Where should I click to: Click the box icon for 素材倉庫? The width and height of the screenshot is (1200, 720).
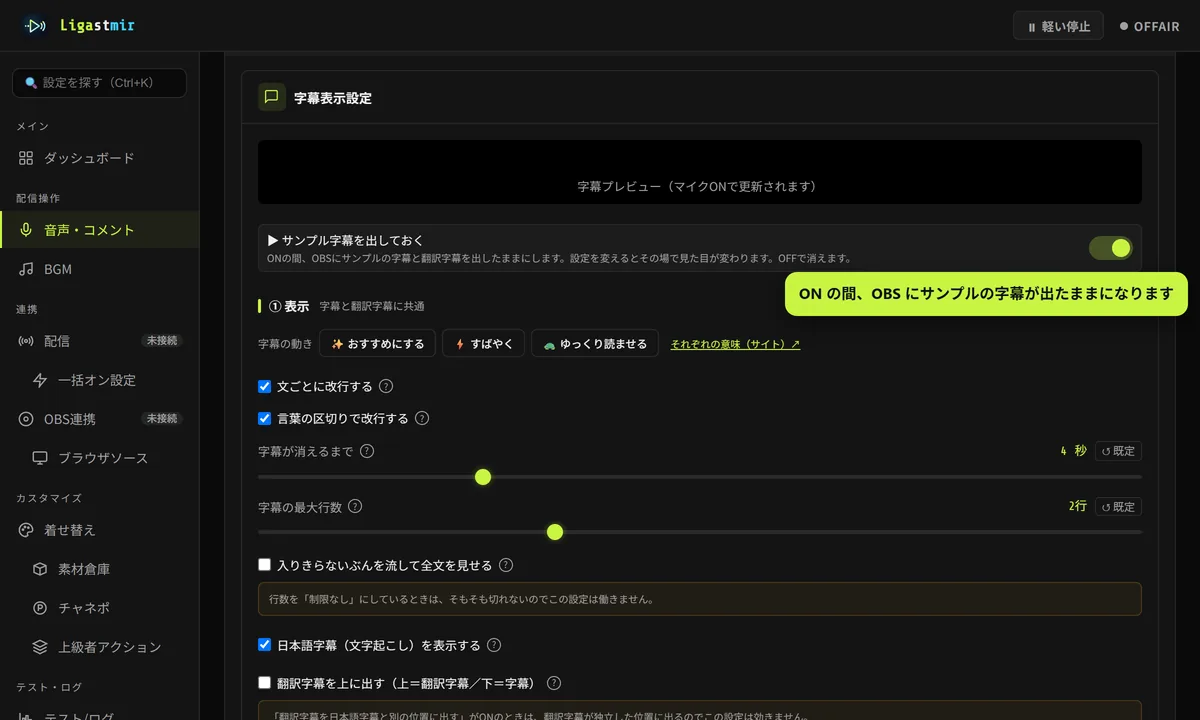click(x=40, y=569)
